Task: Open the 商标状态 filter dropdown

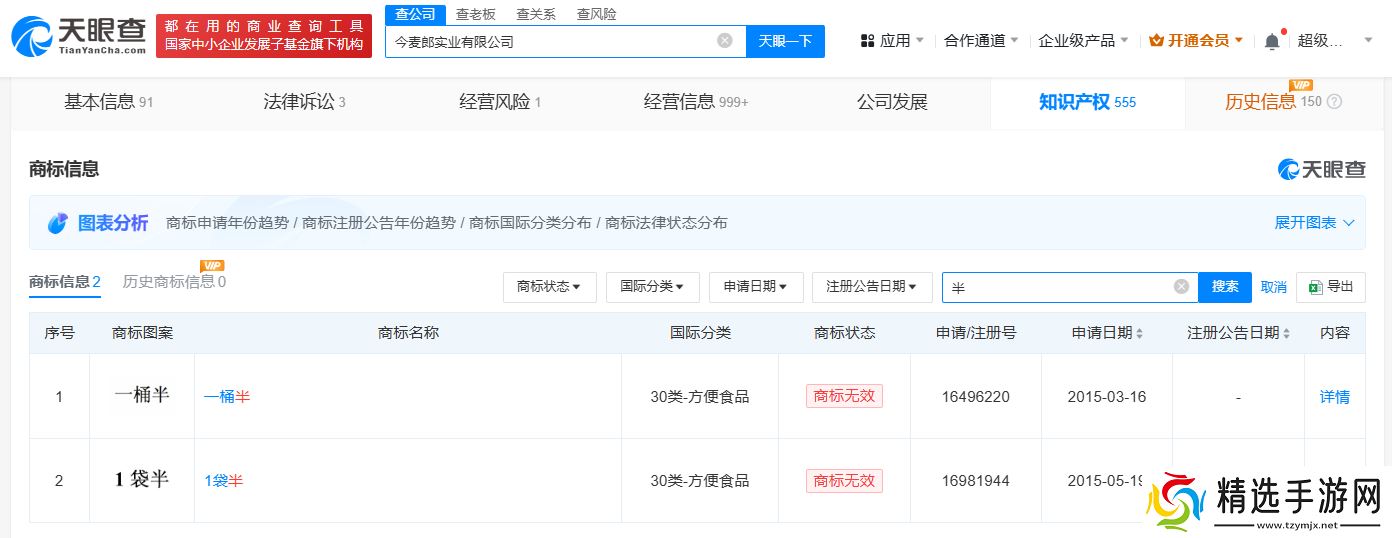Action: click(549, 287)
